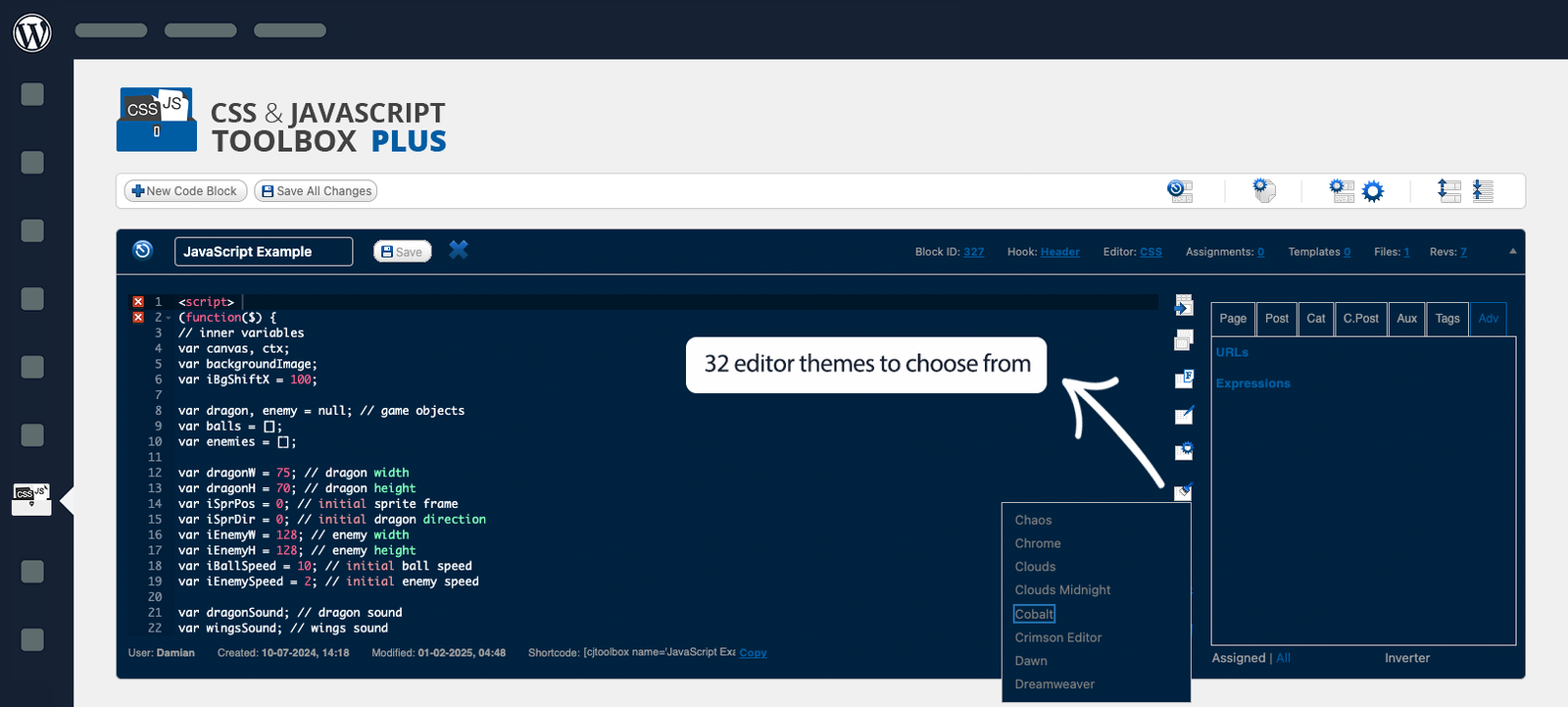Click the revert-all-blocks icon in the top toolbar
1568x707 pixels.
point(1180,191)
